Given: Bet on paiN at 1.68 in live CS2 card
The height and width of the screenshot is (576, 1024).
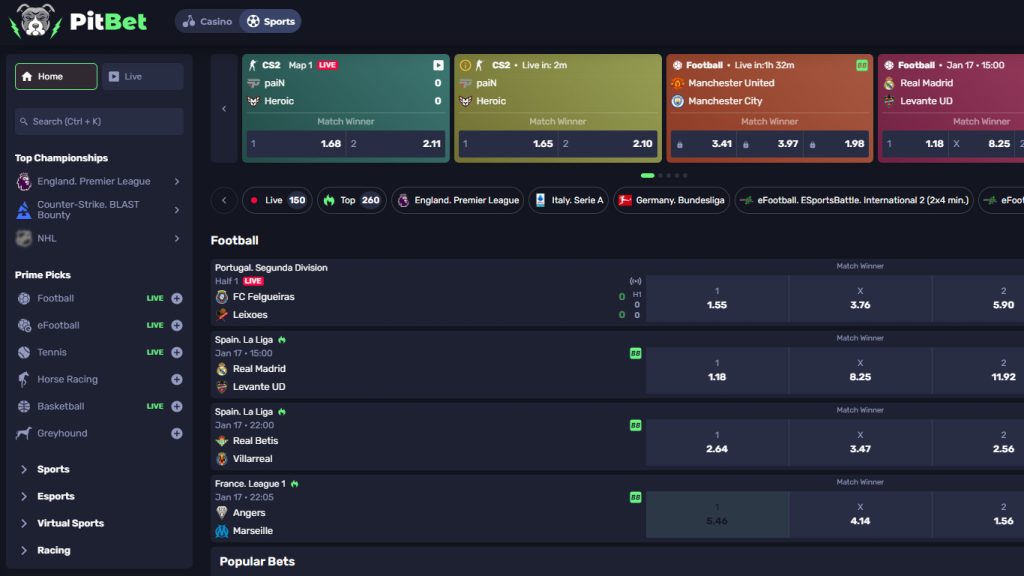Looking at the screenshot, I should 296,144.
